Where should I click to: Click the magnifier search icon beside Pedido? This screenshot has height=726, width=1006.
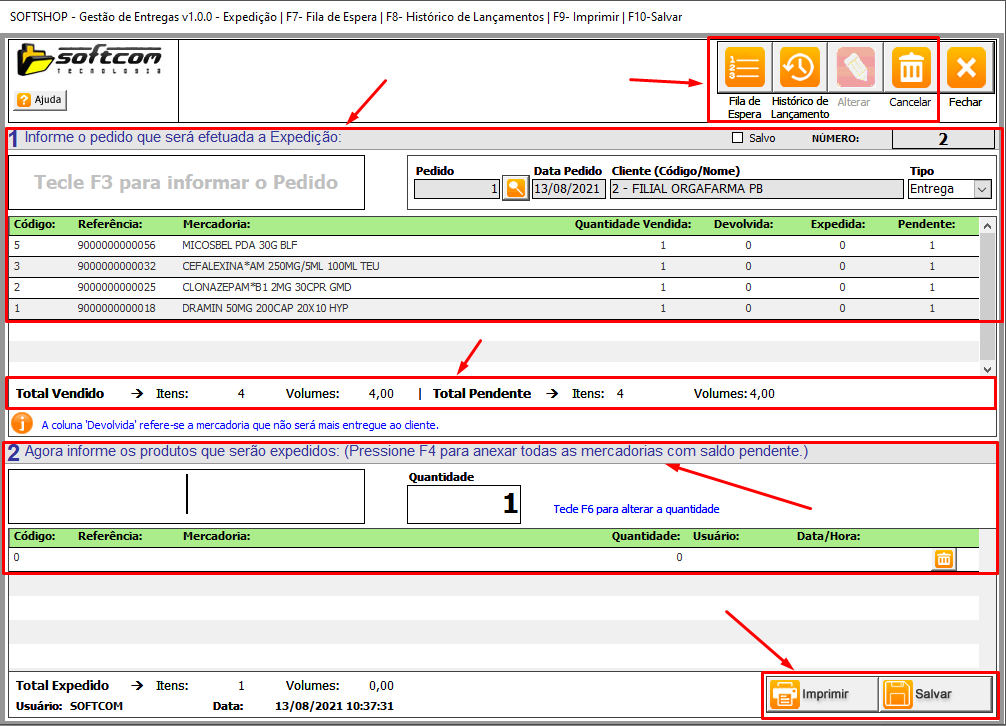515,189
